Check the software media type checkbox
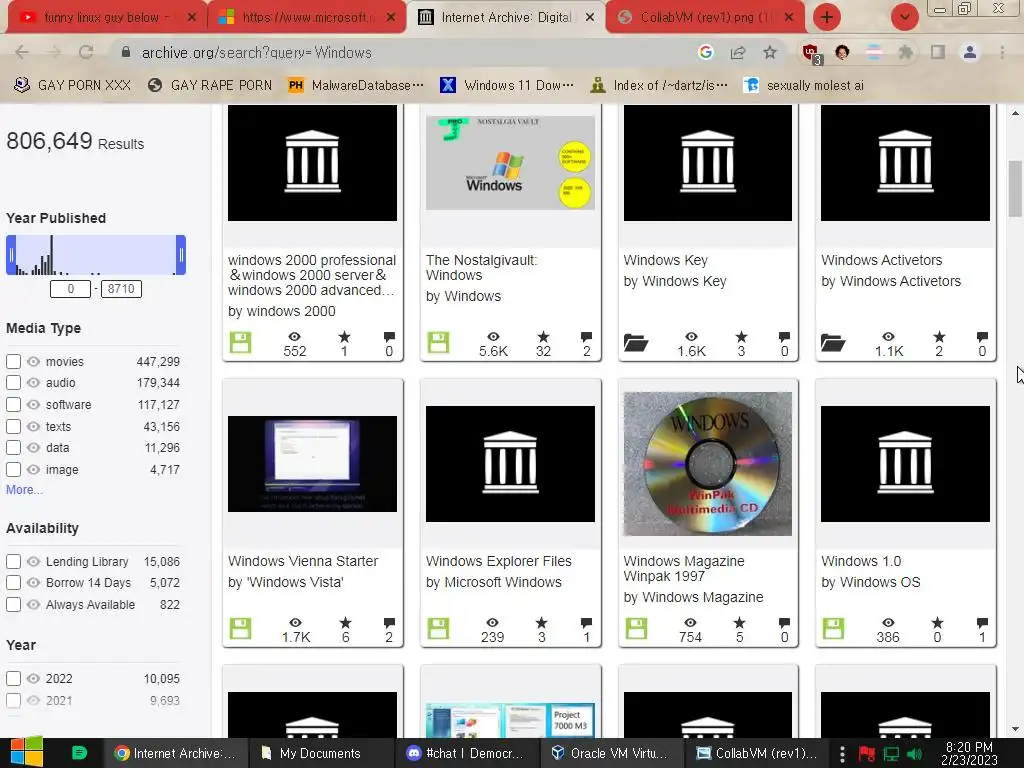 [x=13, y=404]
